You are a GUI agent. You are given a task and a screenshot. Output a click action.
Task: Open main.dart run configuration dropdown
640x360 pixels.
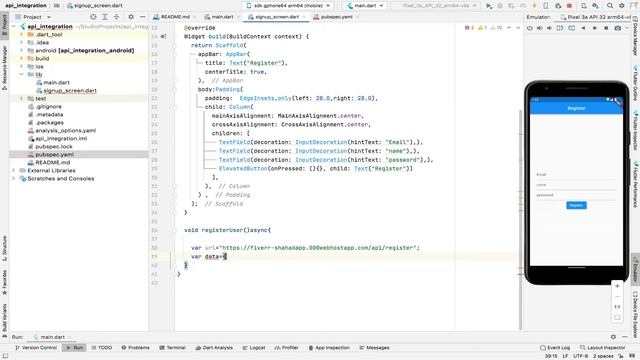pos(365,6)
